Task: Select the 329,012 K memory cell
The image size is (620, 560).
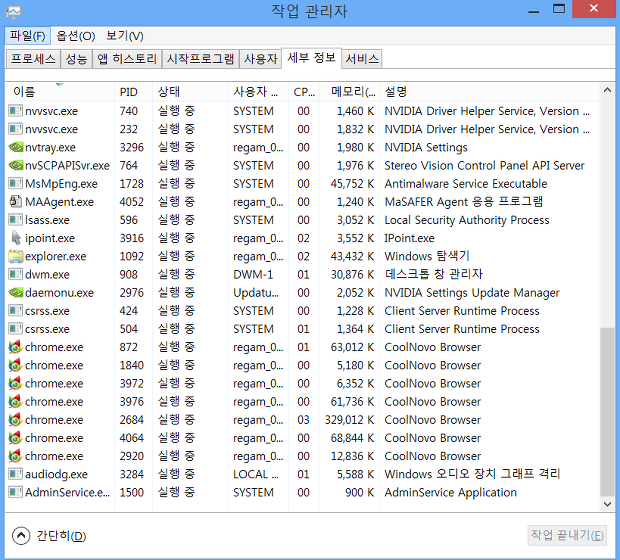Action: click(349, 420)
